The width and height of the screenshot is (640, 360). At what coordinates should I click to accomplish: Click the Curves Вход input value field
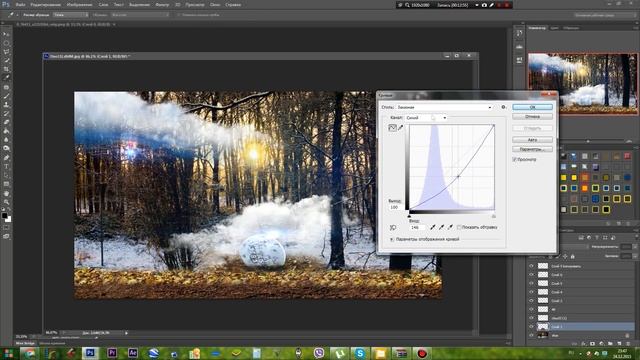point(417,227)
